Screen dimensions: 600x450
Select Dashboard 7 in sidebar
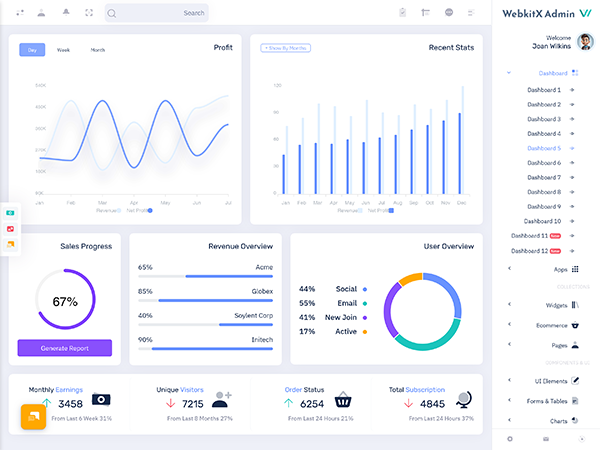pyautogui.click(x=544, y=177)
